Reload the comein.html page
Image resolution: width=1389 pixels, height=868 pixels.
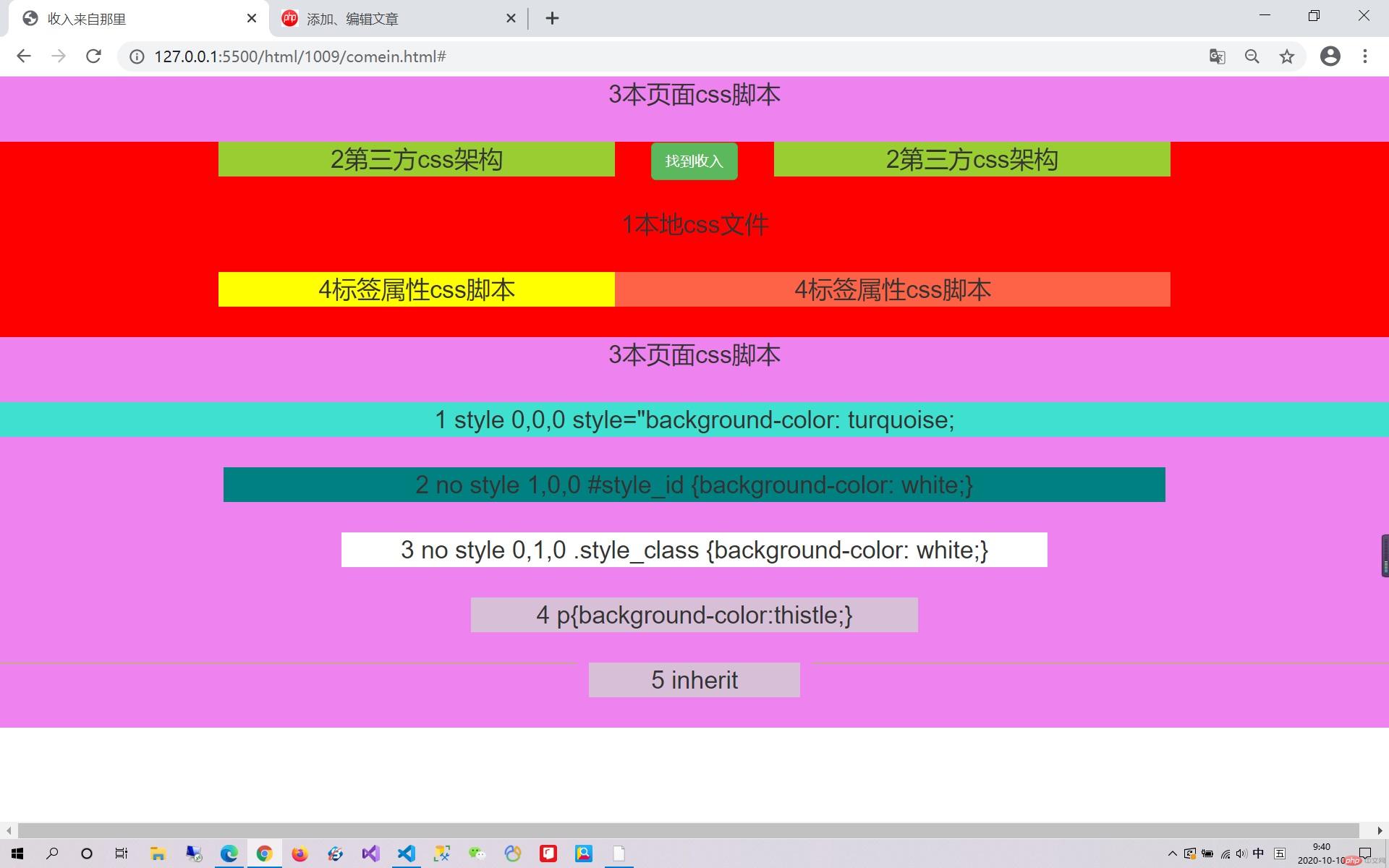93,56
